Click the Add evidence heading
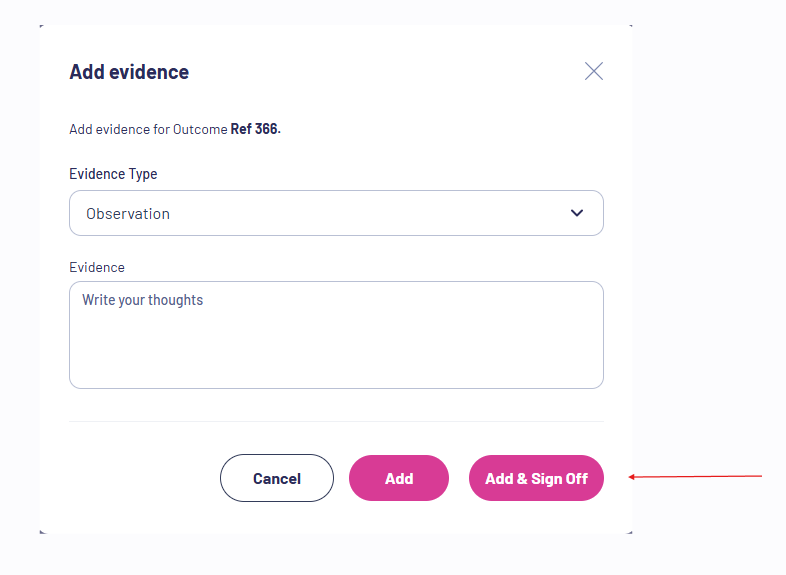The image size is (786, 575). coord(129,72)
